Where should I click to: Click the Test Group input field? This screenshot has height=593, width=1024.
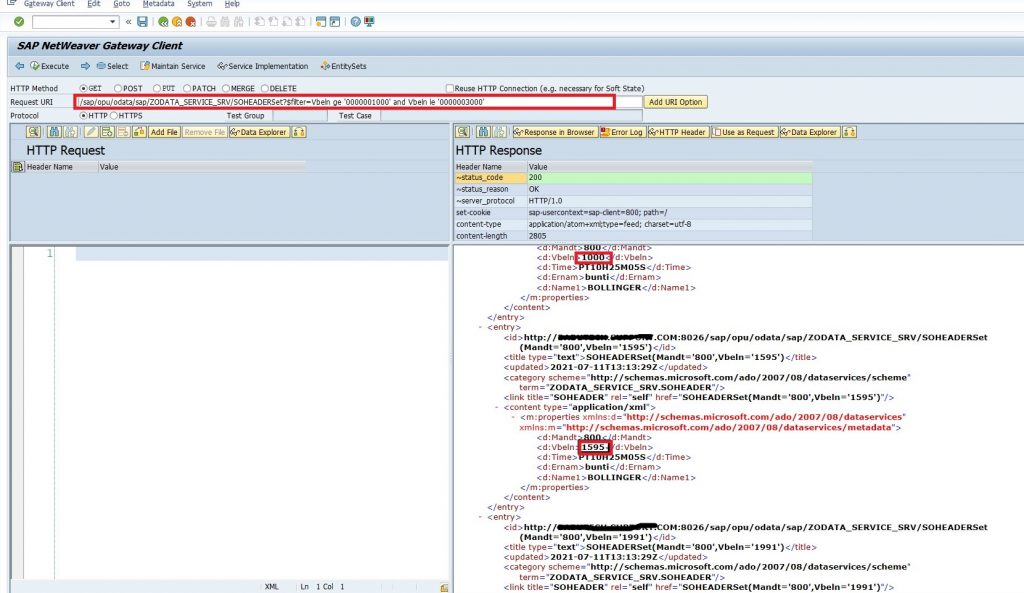click(x=300, y=116)
